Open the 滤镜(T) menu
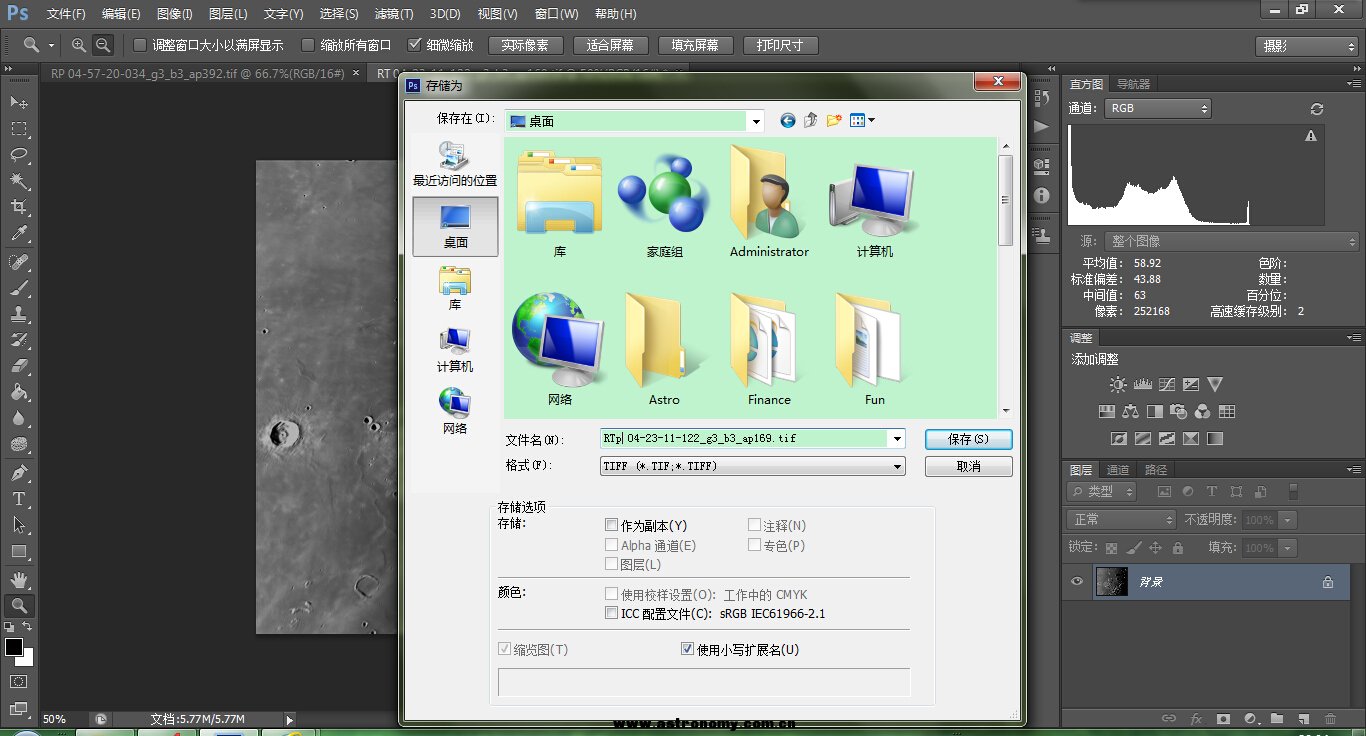The image size is (1366, 736). (x=394, y=14)
